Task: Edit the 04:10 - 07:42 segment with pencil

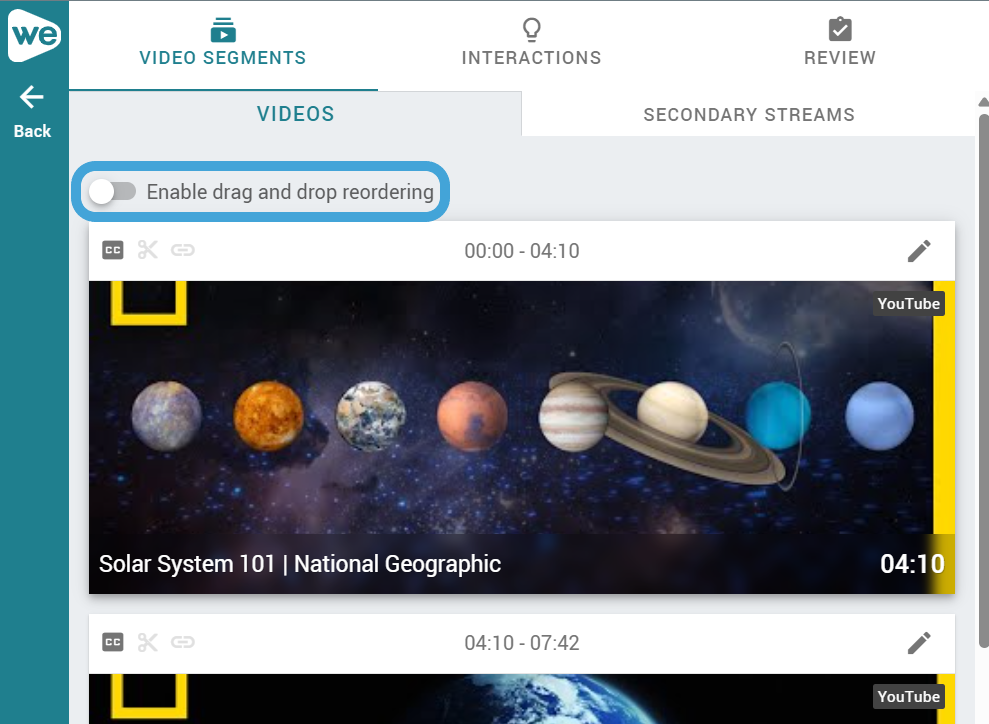Action: pyautogui.click(x=919, y=643)
